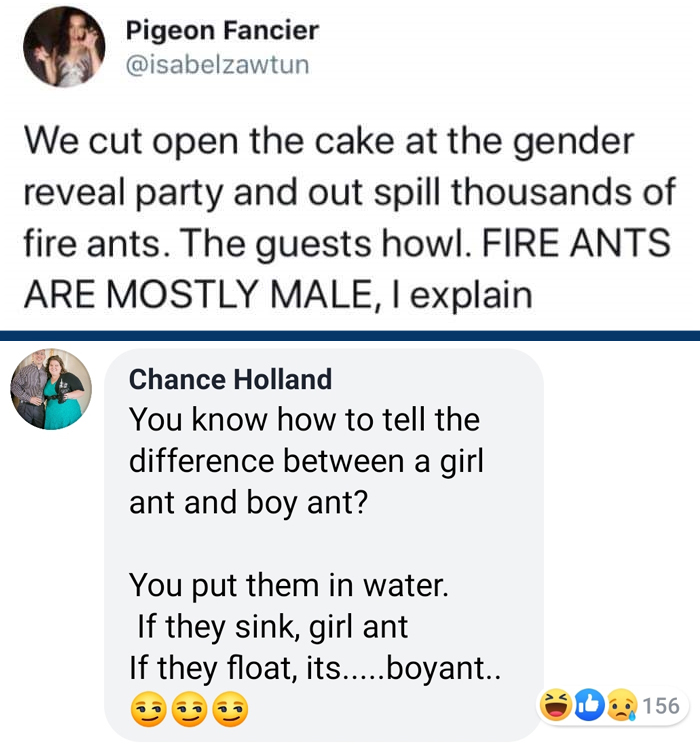Viewport: 700px width, 753px height.
Task: Click the first smirking emoji in the comment
Action: pyautogui.click(x=147, y=711)
